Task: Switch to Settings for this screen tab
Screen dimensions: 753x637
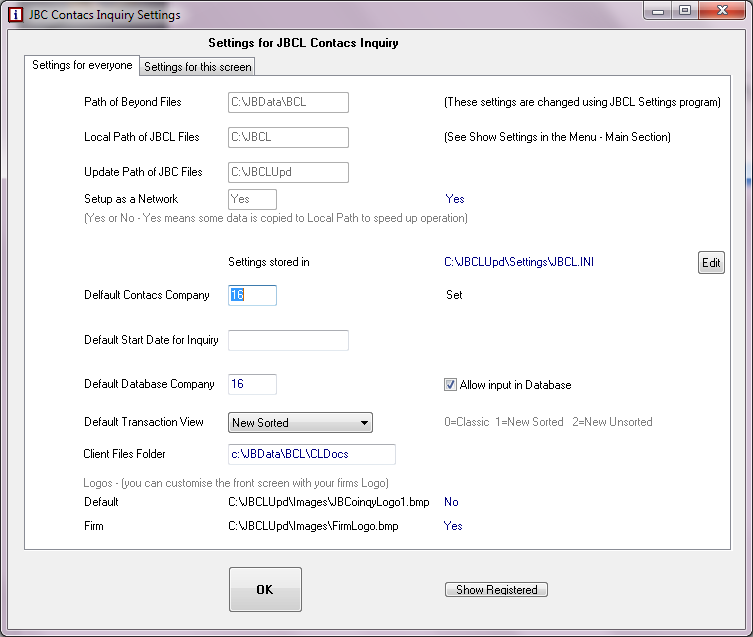Action: [x=197, y=67]
